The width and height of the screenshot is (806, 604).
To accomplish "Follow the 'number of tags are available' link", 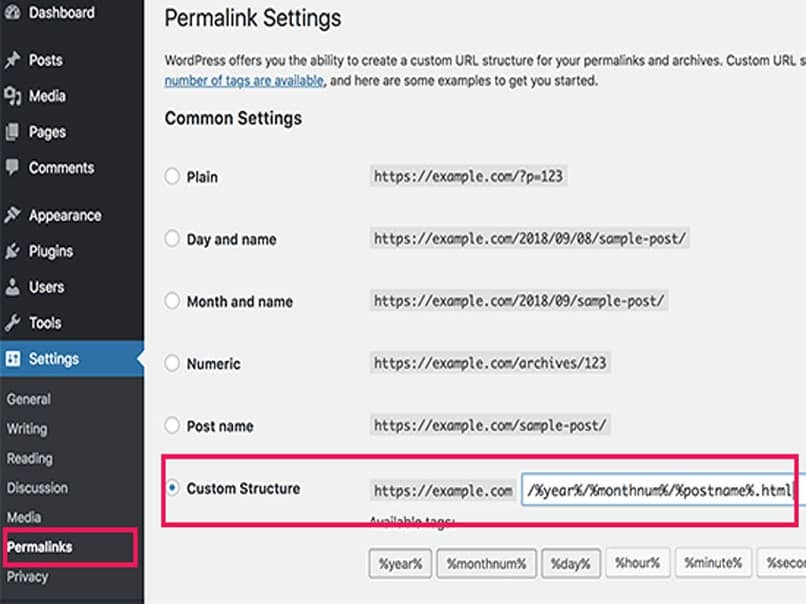I will [244, 81].
